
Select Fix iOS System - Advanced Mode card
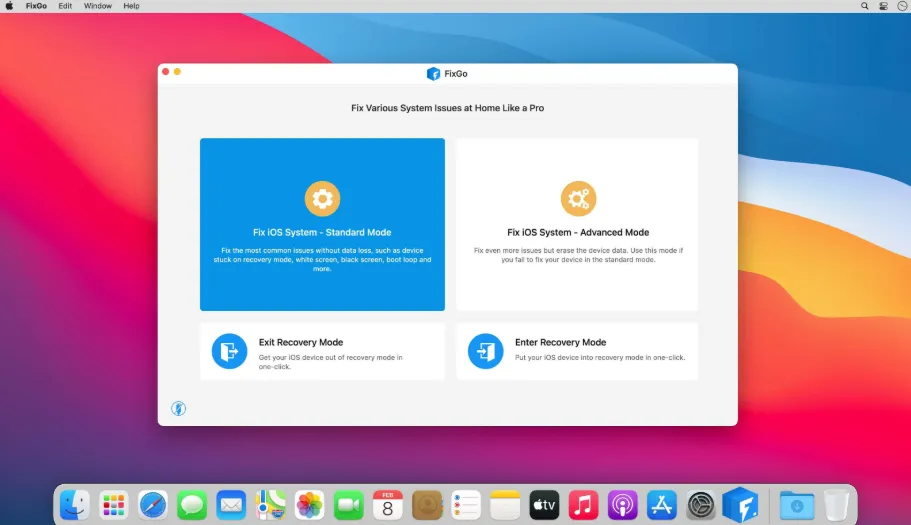(578, 224)
